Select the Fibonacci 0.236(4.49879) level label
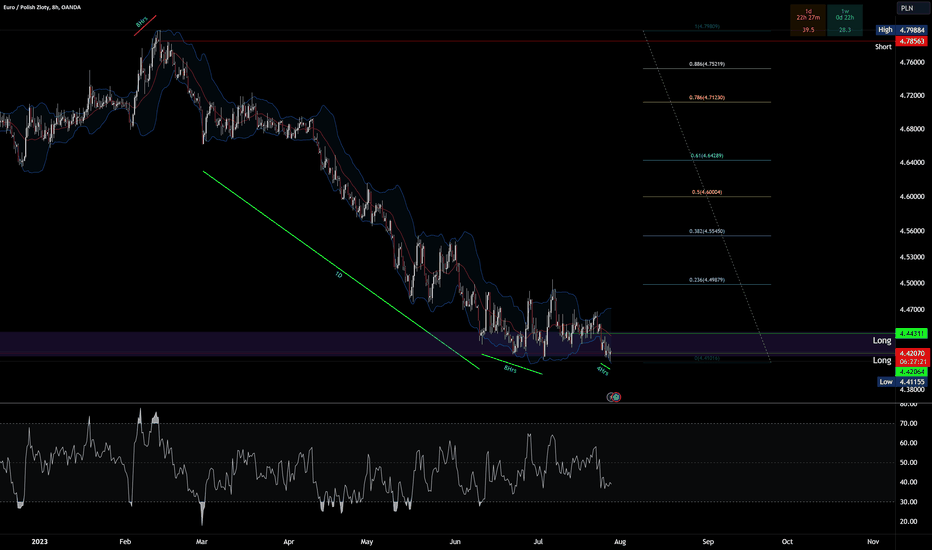Image resolution: width=932 pixels, height=550 pixels. pos(707,279)
